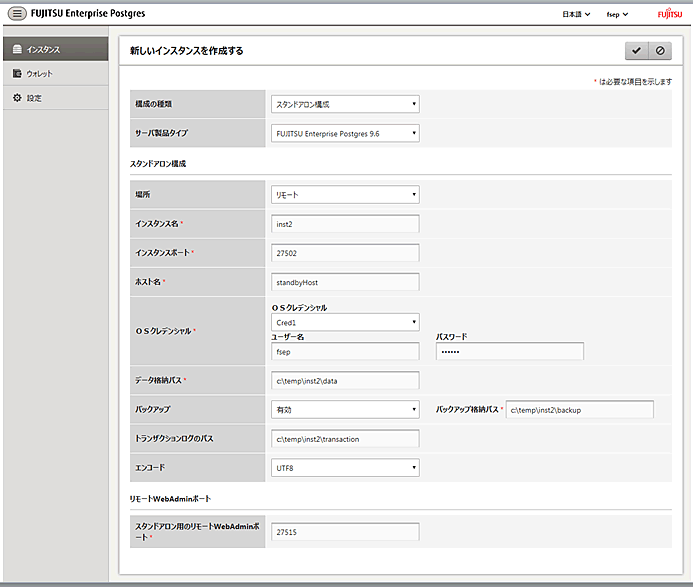
Task: Click the トランザクションログのパス label
Action: tap(174, 438)
